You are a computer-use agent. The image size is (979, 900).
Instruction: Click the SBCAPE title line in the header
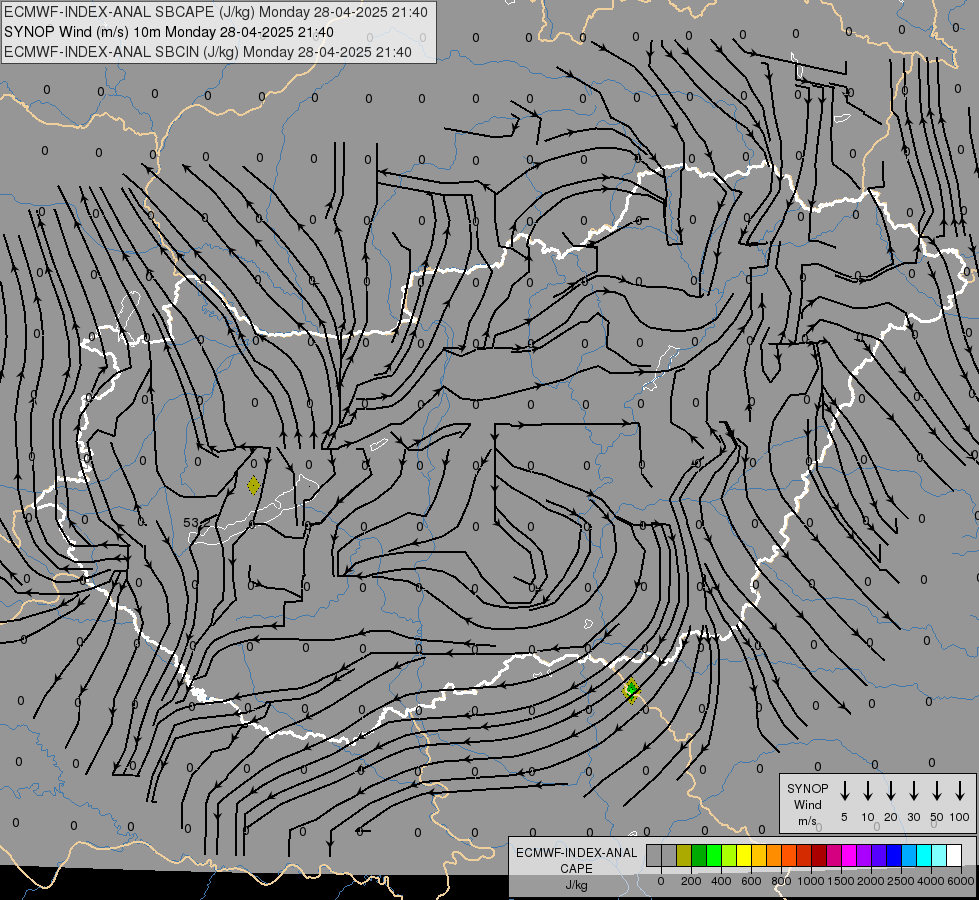(216, 12)
